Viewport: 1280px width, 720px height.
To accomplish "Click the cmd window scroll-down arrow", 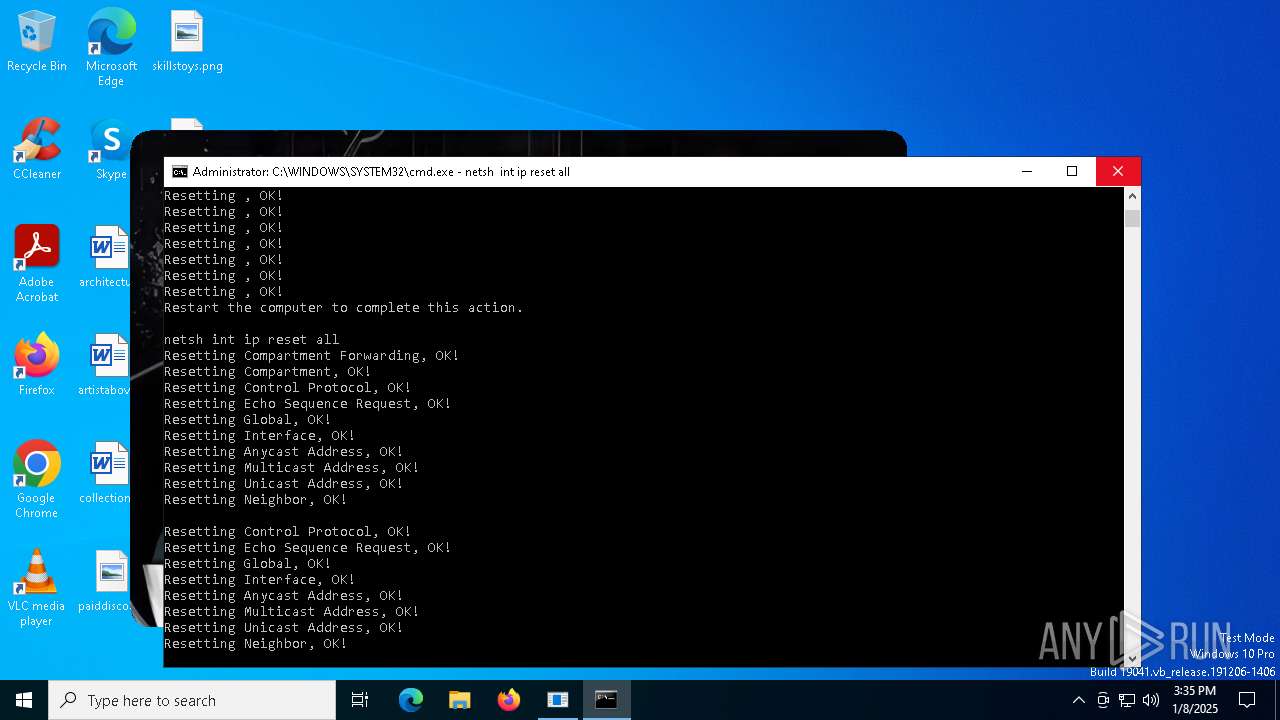I will pyautogui.click(x=1132, y=658).
